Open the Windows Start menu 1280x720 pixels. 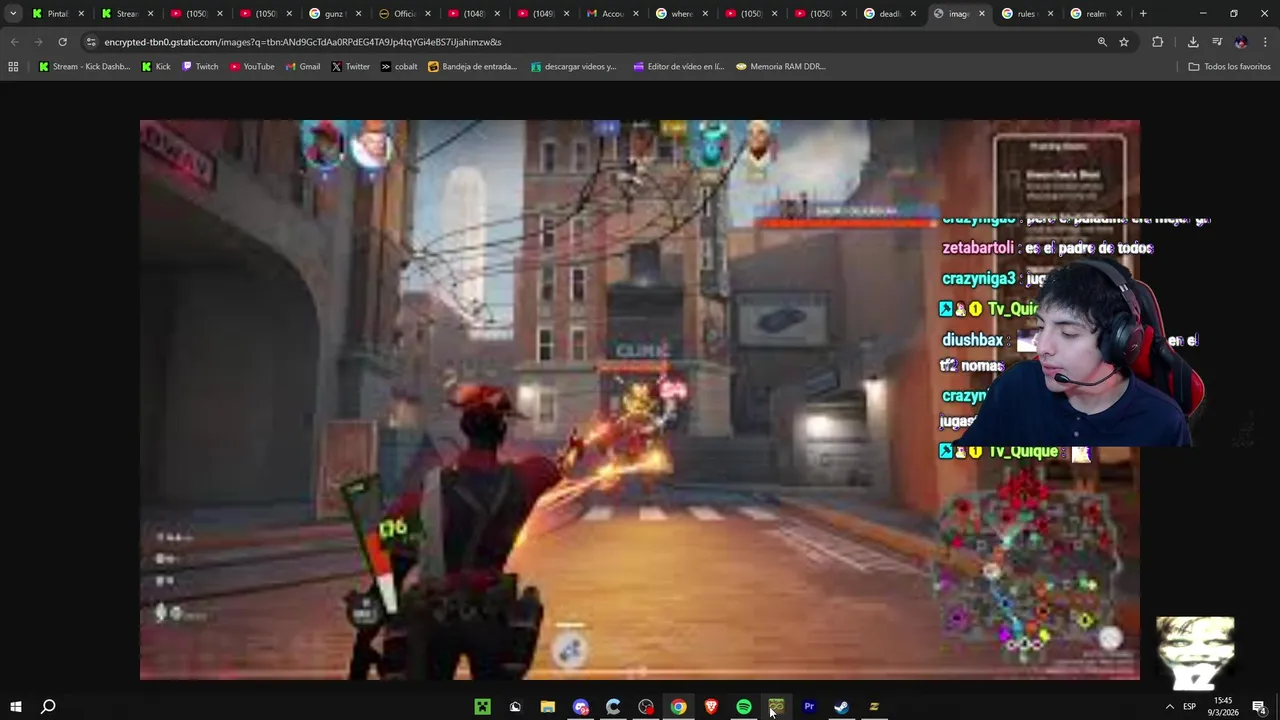coord(16,707)
